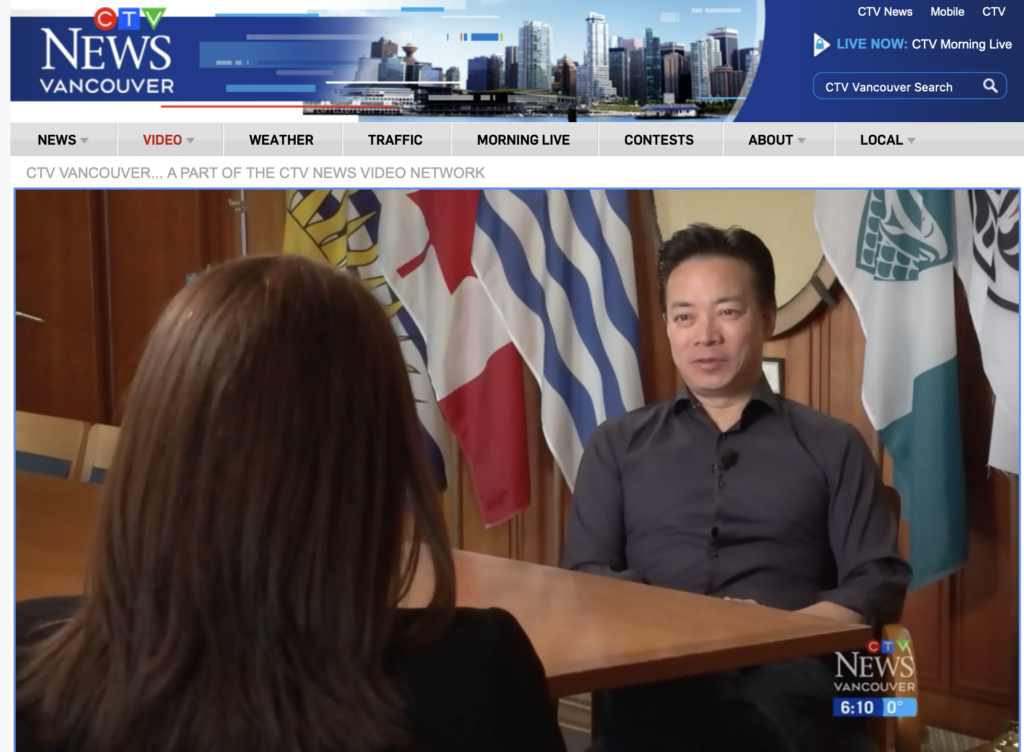Screen dimensions: 1024x752
Task: Click the search magnifying glass icon
Action: [x=990, y=86]
